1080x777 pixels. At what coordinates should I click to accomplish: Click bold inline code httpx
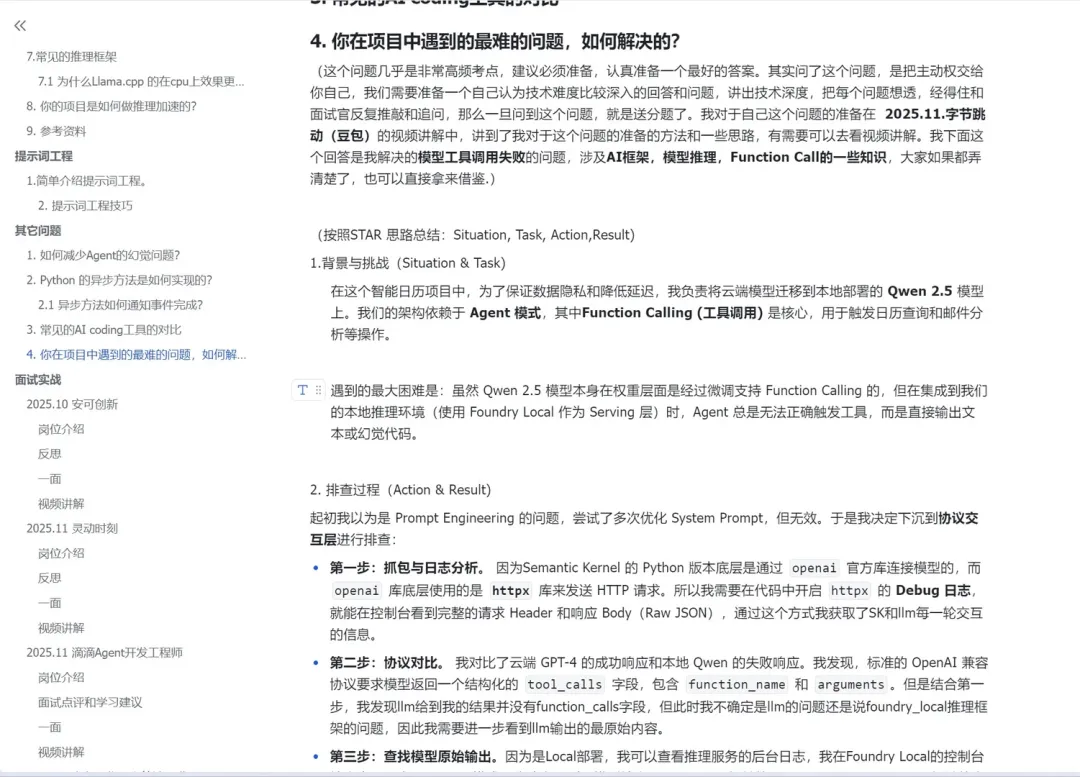[x=510, y=590]
